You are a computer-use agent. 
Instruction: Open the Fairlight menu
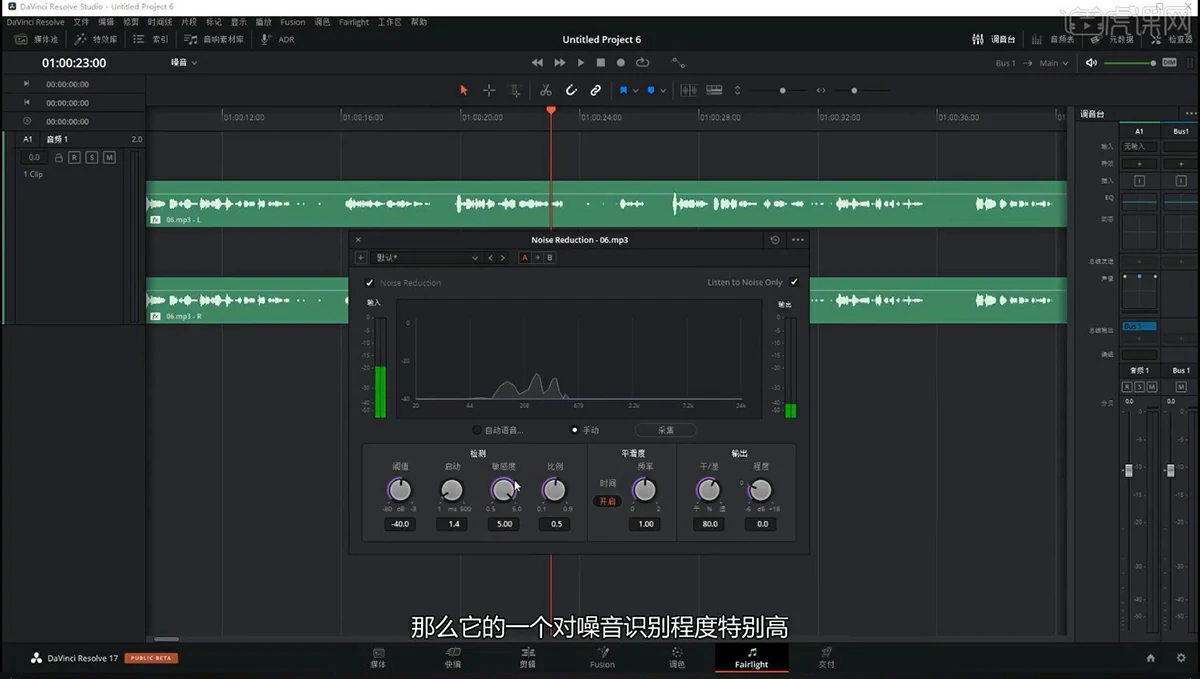coord(354,21)
